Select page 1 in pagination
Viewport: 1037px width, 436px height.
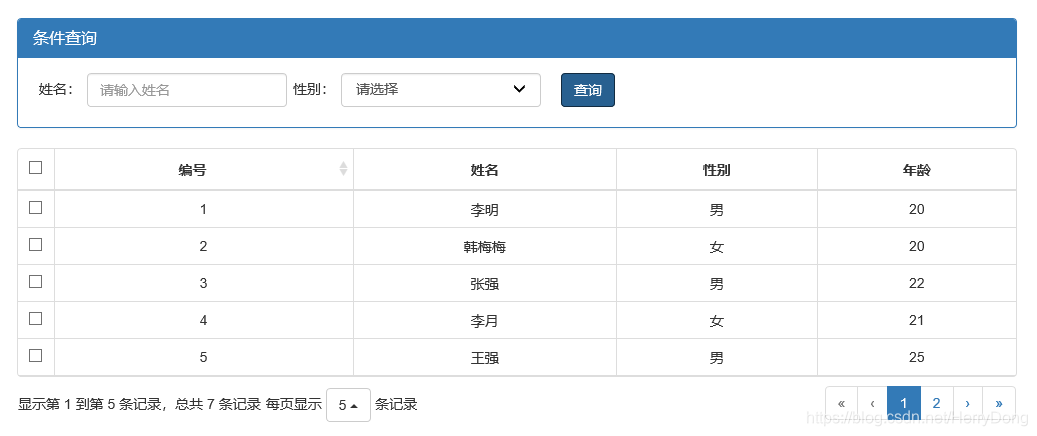903,404
